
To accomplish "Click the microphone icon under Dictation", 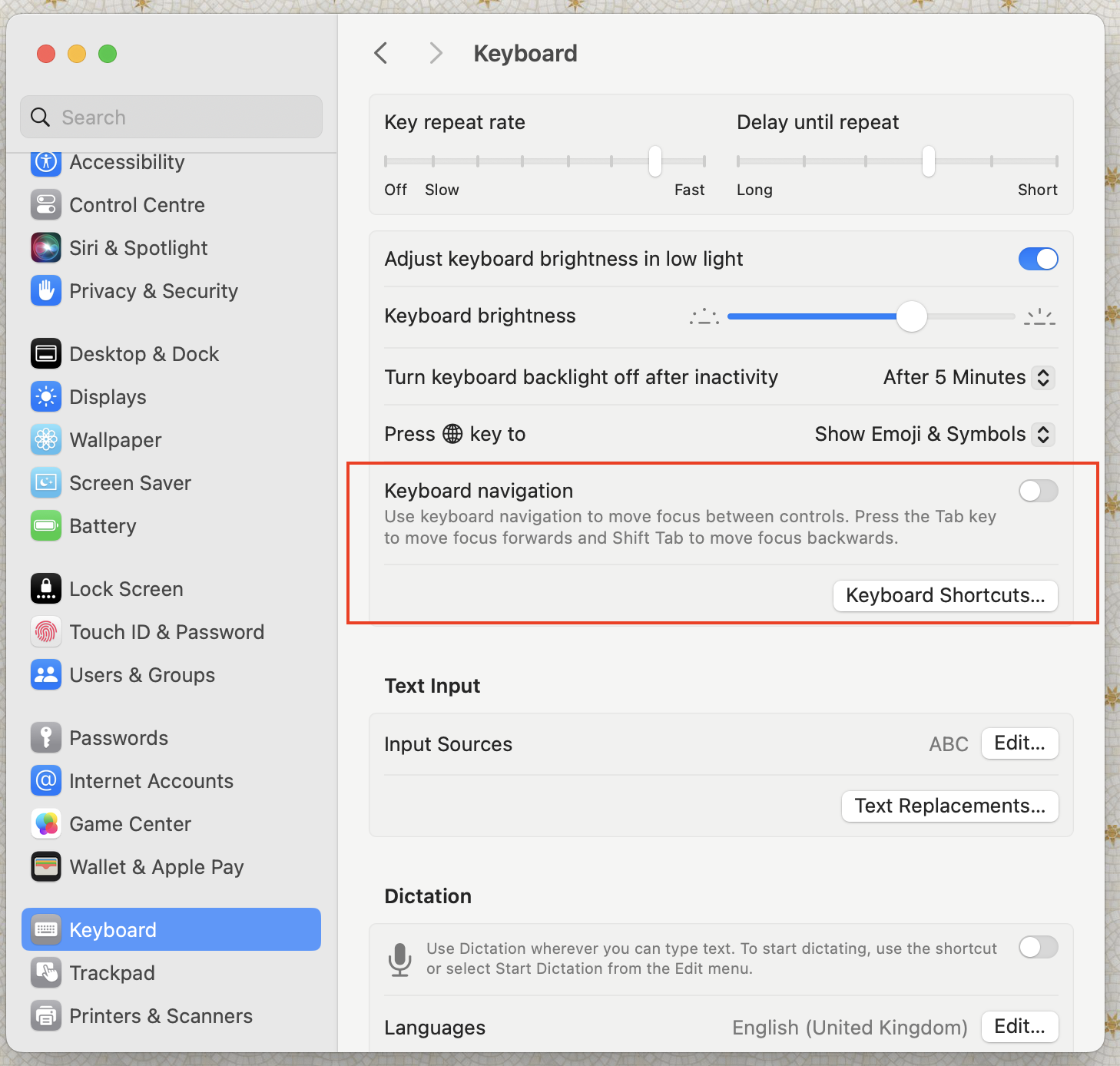I will click(399, 959).
